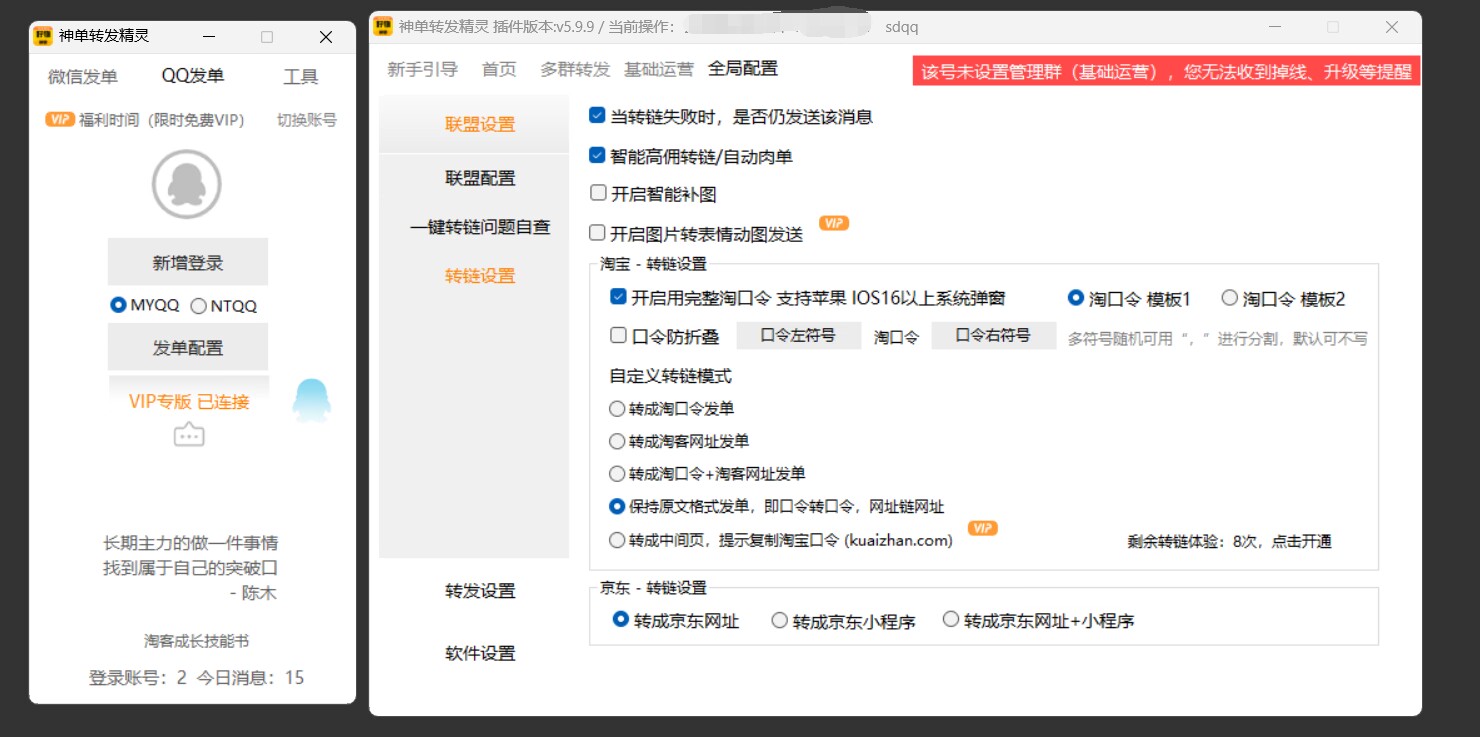Viewport: 1480px width, 737px height.
Task: Open the 工具 tab
Action: pos(299,77)
